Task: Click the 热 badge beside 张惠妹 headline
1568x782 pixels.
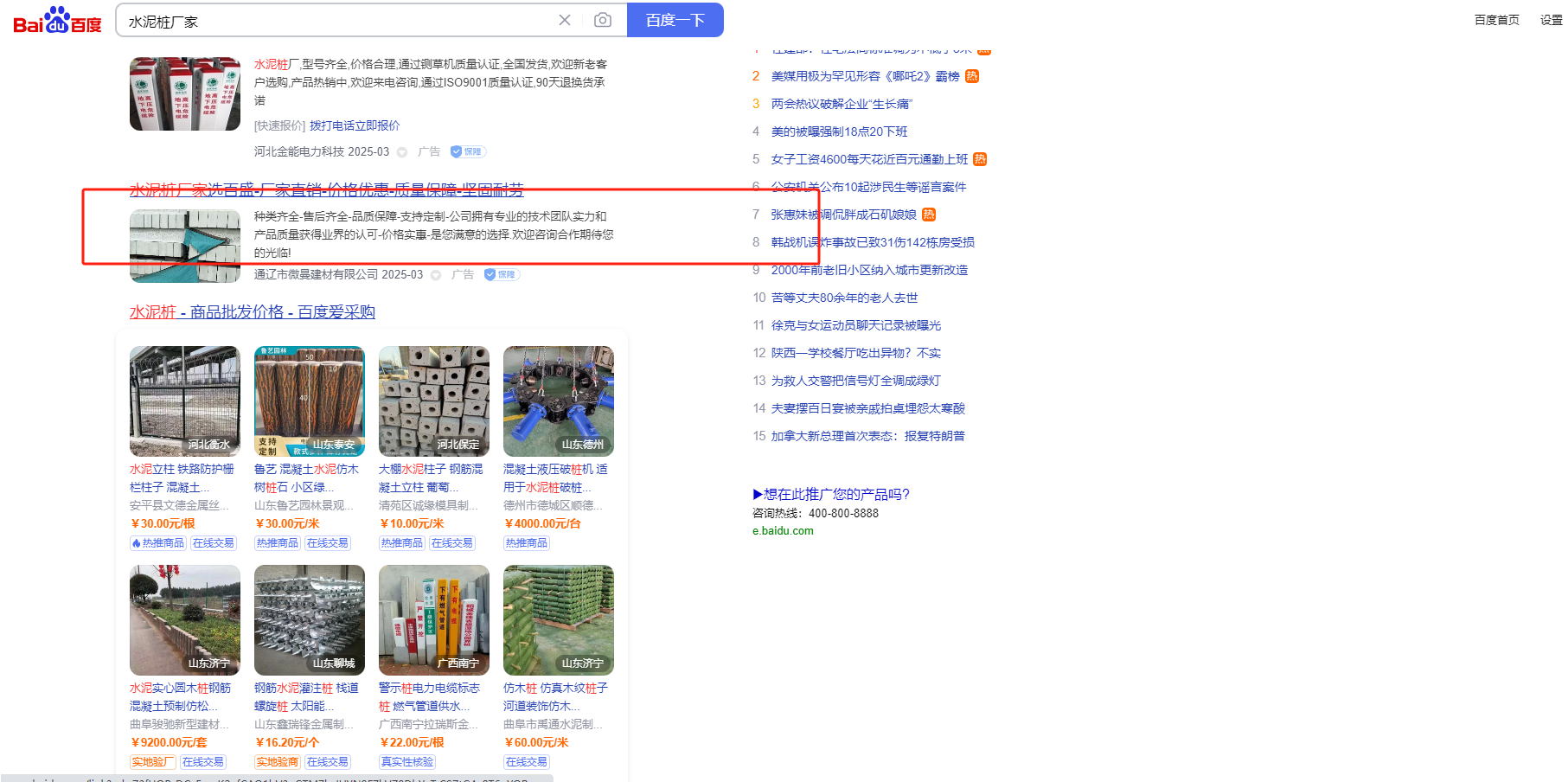Action: pyautogui.click(x=929, y=215)
